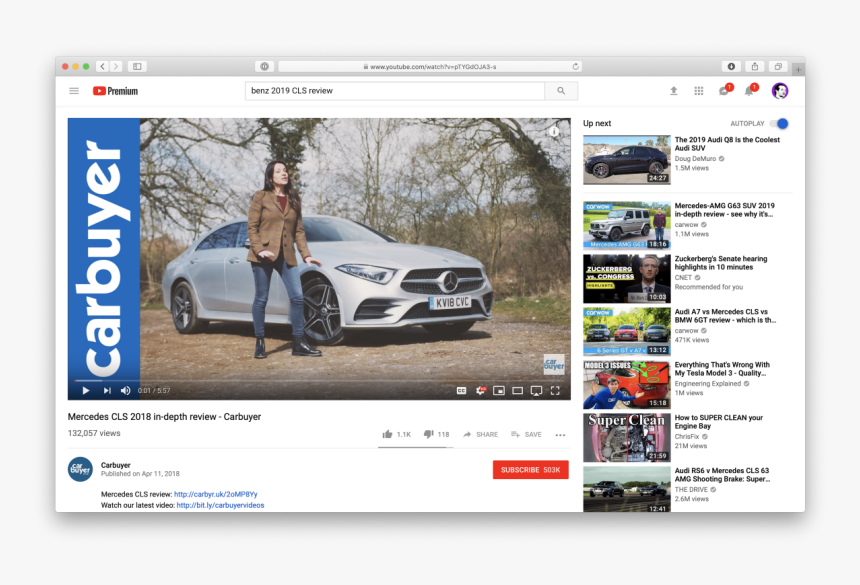This screenshot has height=585, width=860.
Task: Click the CNET channel name
Action: 683,277
